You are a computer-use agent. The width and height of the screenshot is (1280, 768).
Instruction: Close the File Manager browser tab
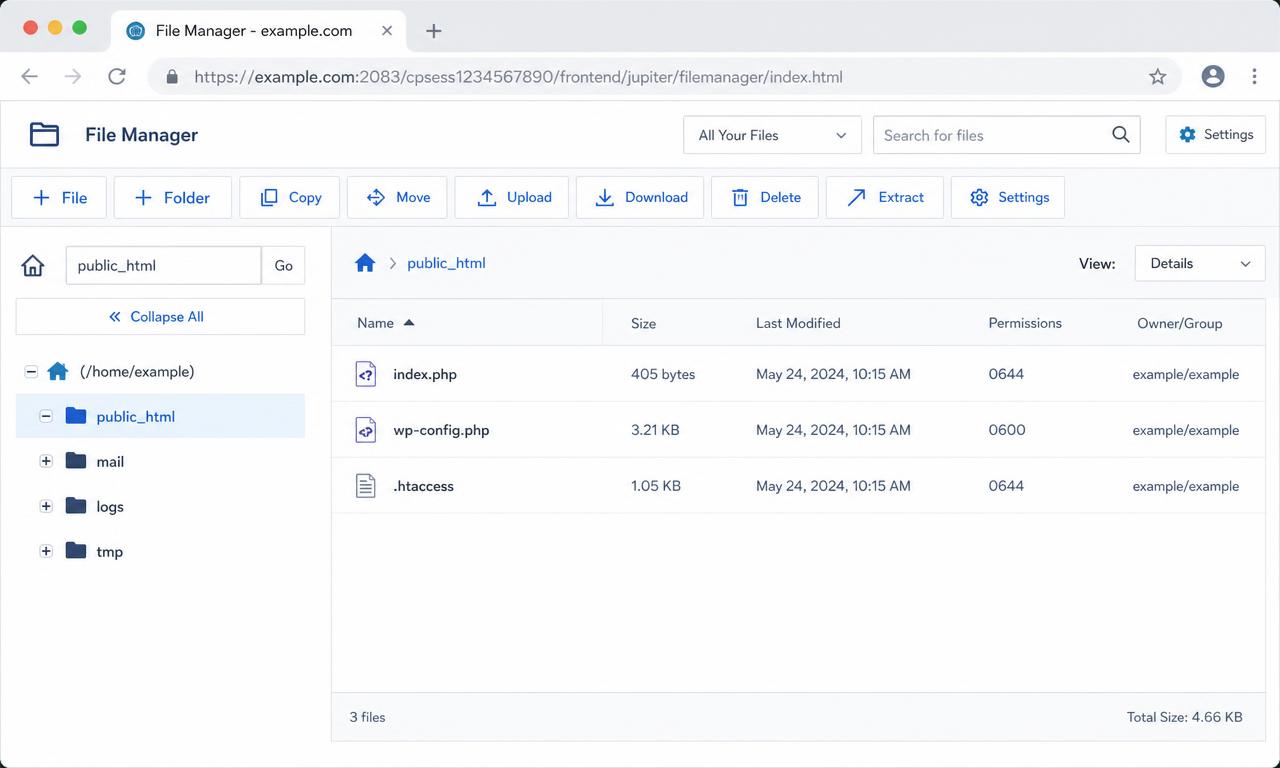point(387,31)
